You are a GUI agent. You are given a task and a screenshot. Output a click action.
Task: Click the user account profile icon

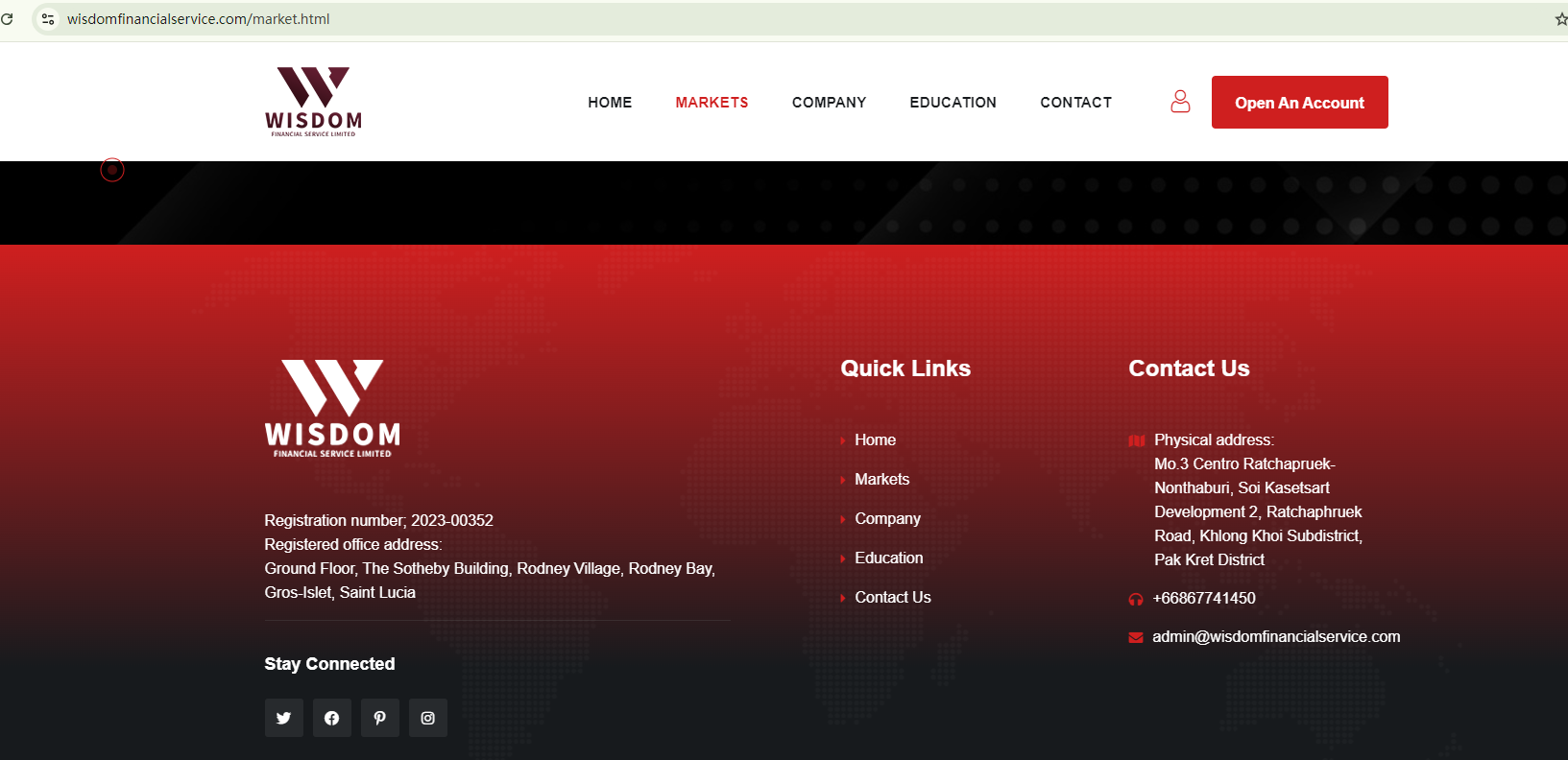1180,102
